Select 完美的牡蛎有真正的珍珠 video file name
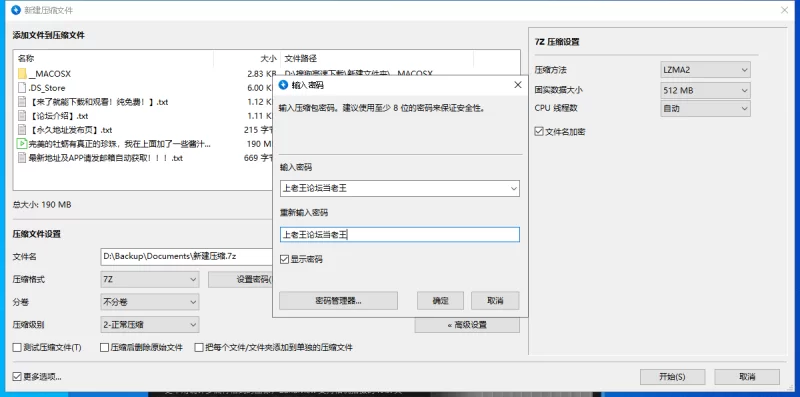This screenshot has height=397, width=800. [x=119, y=144]
